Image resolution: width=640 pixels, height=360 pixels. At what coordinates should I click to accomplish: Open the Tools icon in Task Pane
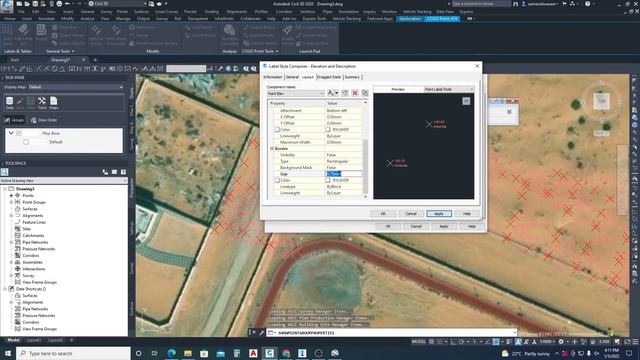tap(42, 102)
